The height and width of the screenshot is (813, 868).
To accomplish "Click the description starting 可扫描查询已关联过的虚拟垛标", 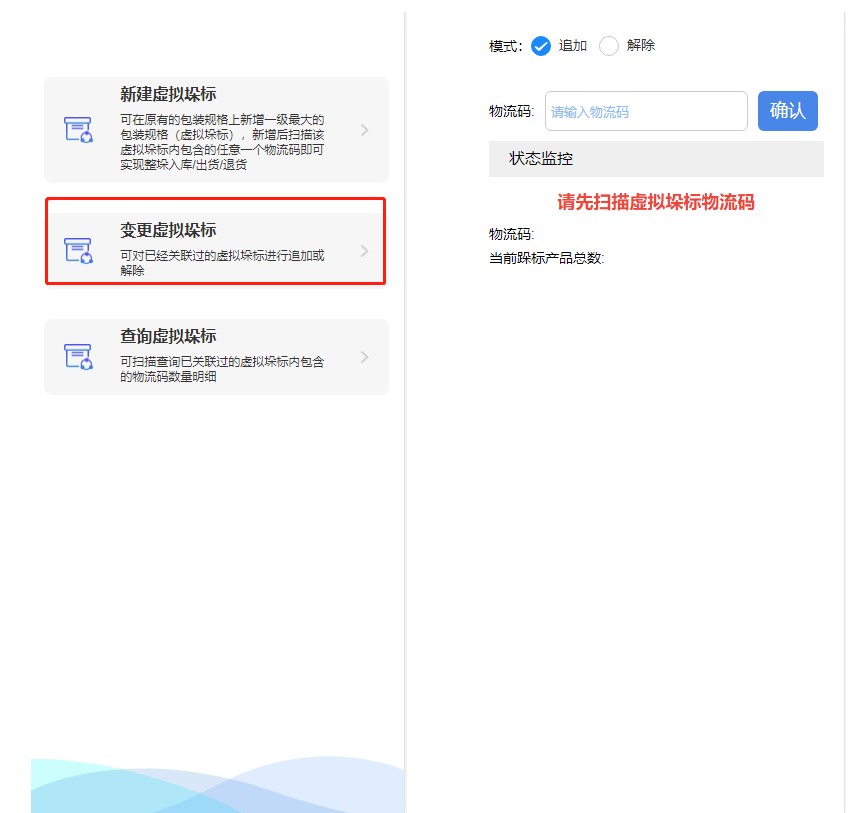I will point(222,369).
